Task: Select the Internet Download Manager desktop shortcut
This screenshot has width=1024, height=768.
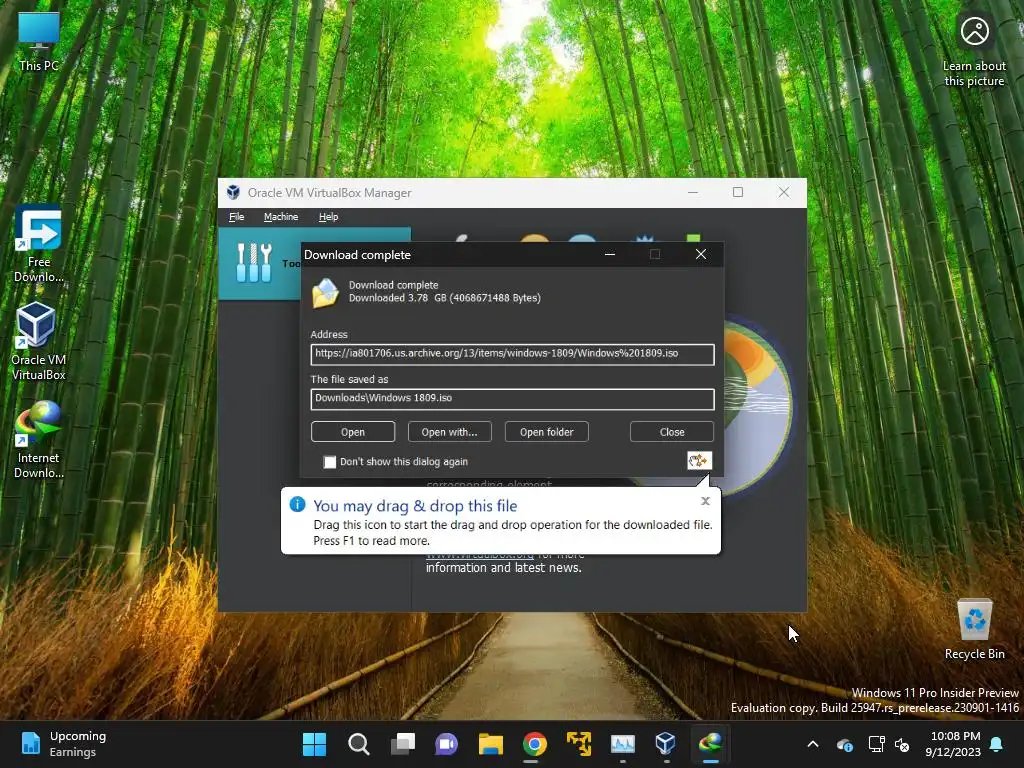Action: click(x=39, y=440)
